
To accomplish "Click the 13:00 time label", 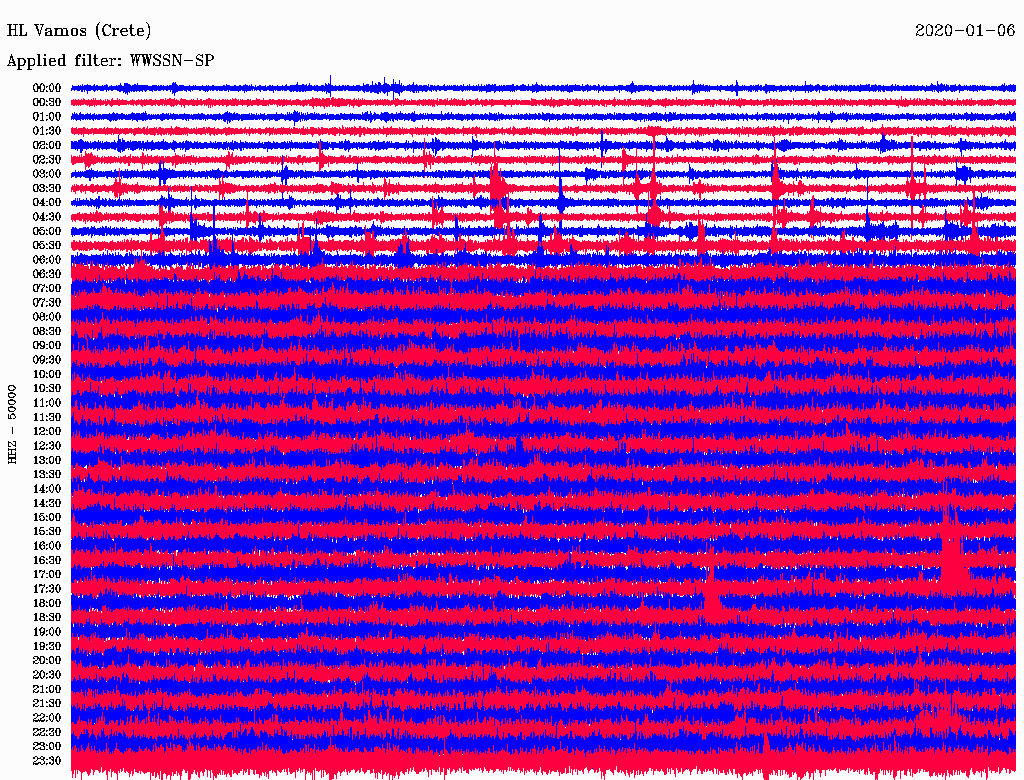I will pyautogui.click(x=47, y=460).
